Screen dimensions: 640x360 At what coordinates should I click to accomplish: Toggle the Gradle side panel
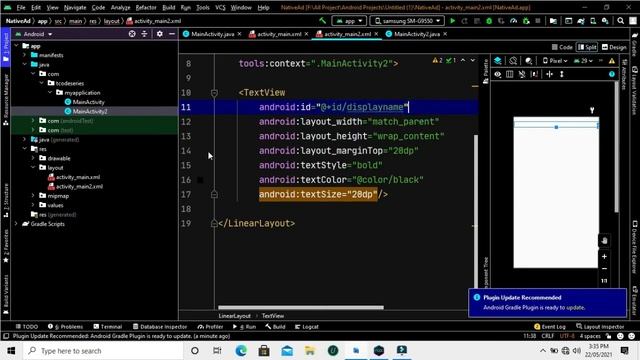click(634, 45)
